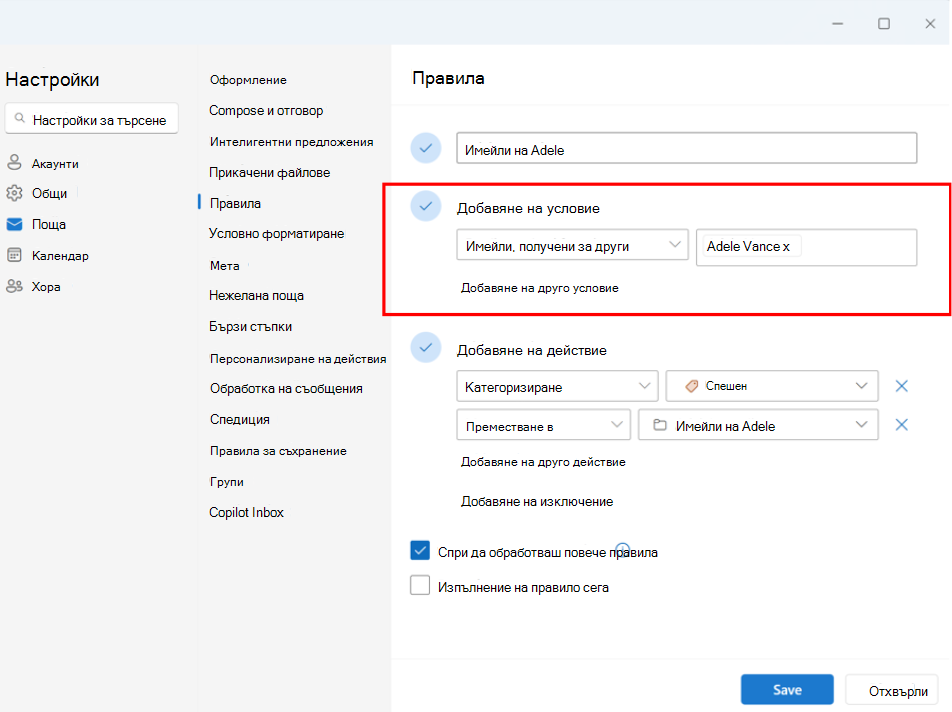Open Следиция settings page
The width and height of the screenshot is (952, 712).
(x=240, y=419)
